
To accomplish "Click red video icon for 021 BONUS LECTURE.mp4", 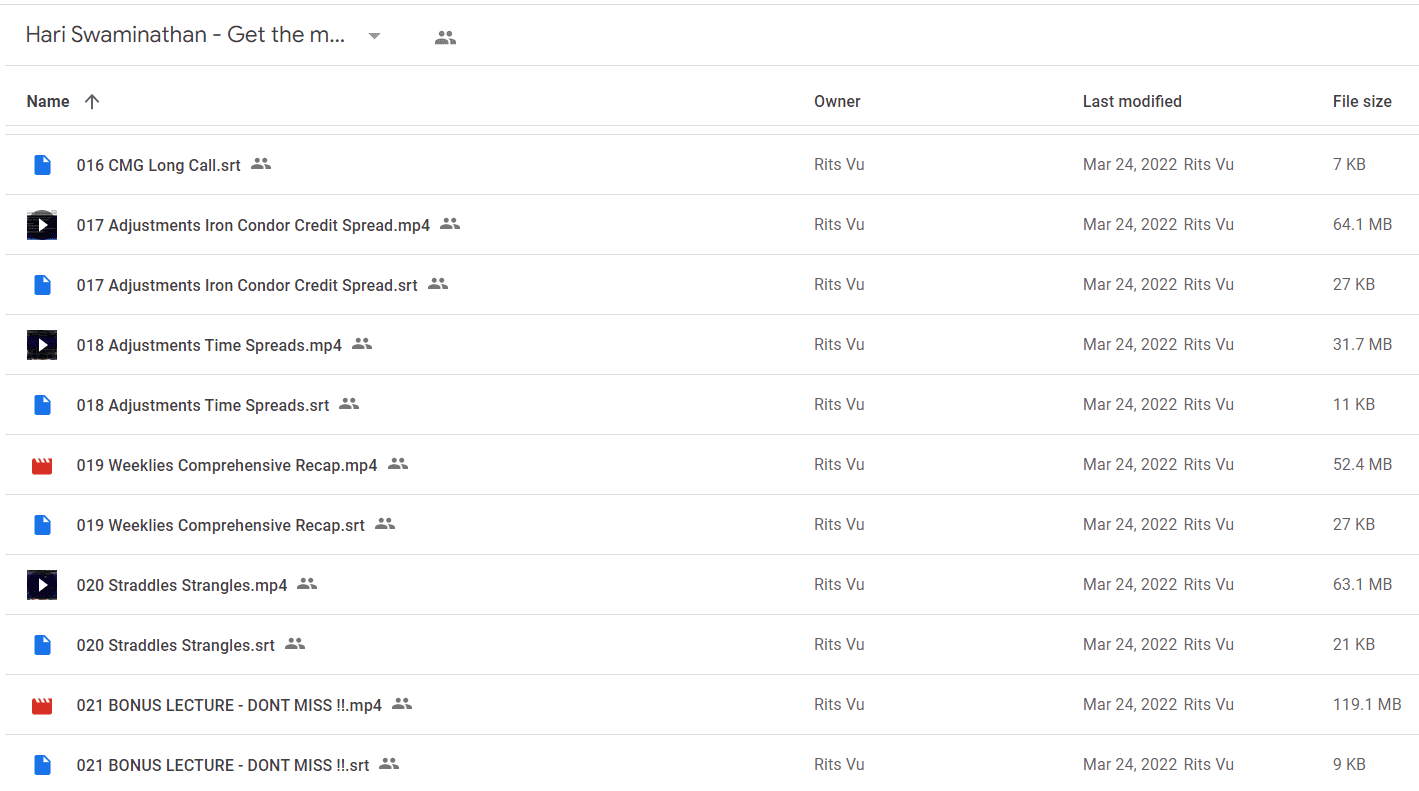I will (x=42, y=705).
